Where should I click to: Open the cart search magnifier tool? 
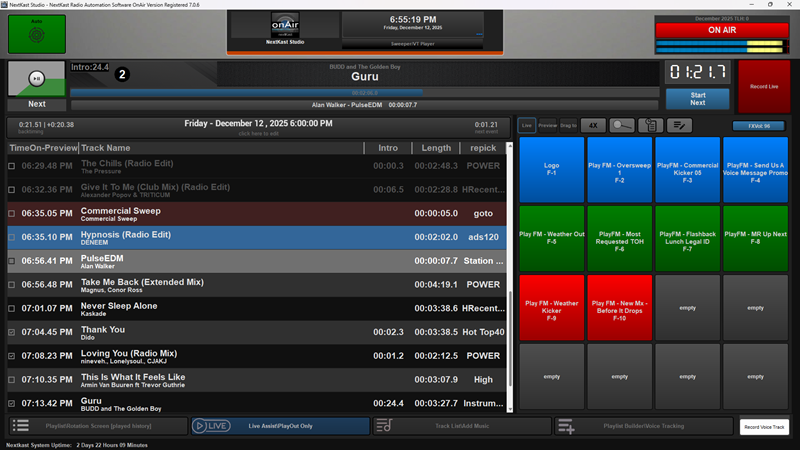622,126
